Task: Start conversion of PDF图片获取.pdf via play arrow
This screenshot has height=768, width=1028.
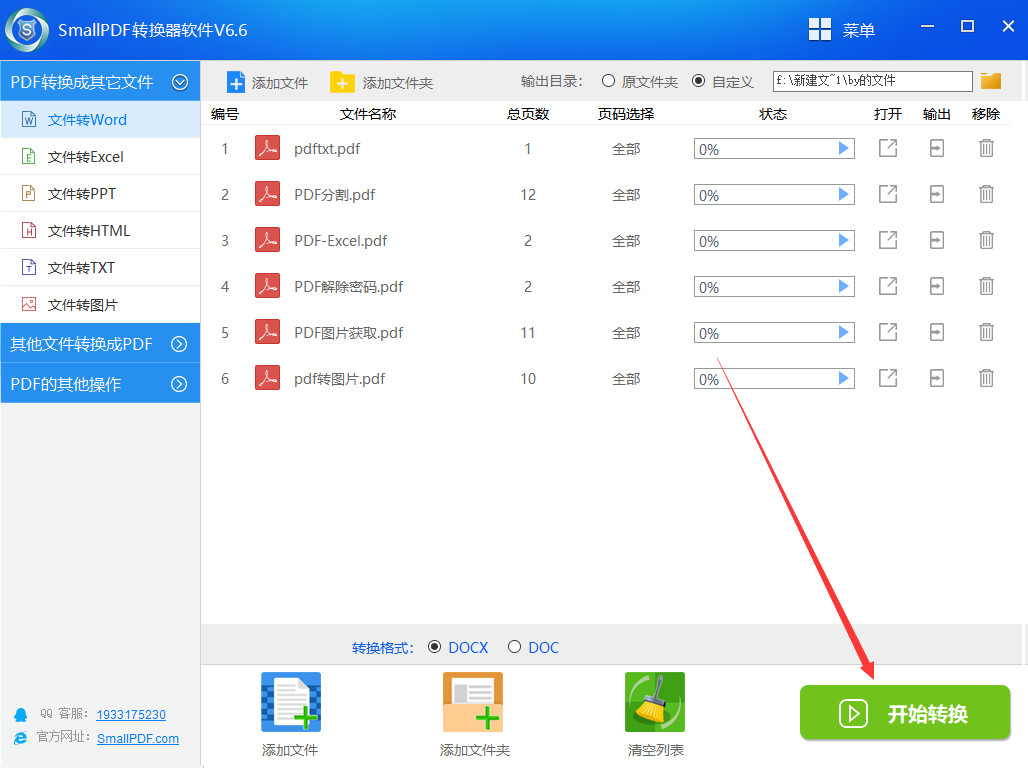Action: pyautogui.click(x=844, y=332)
